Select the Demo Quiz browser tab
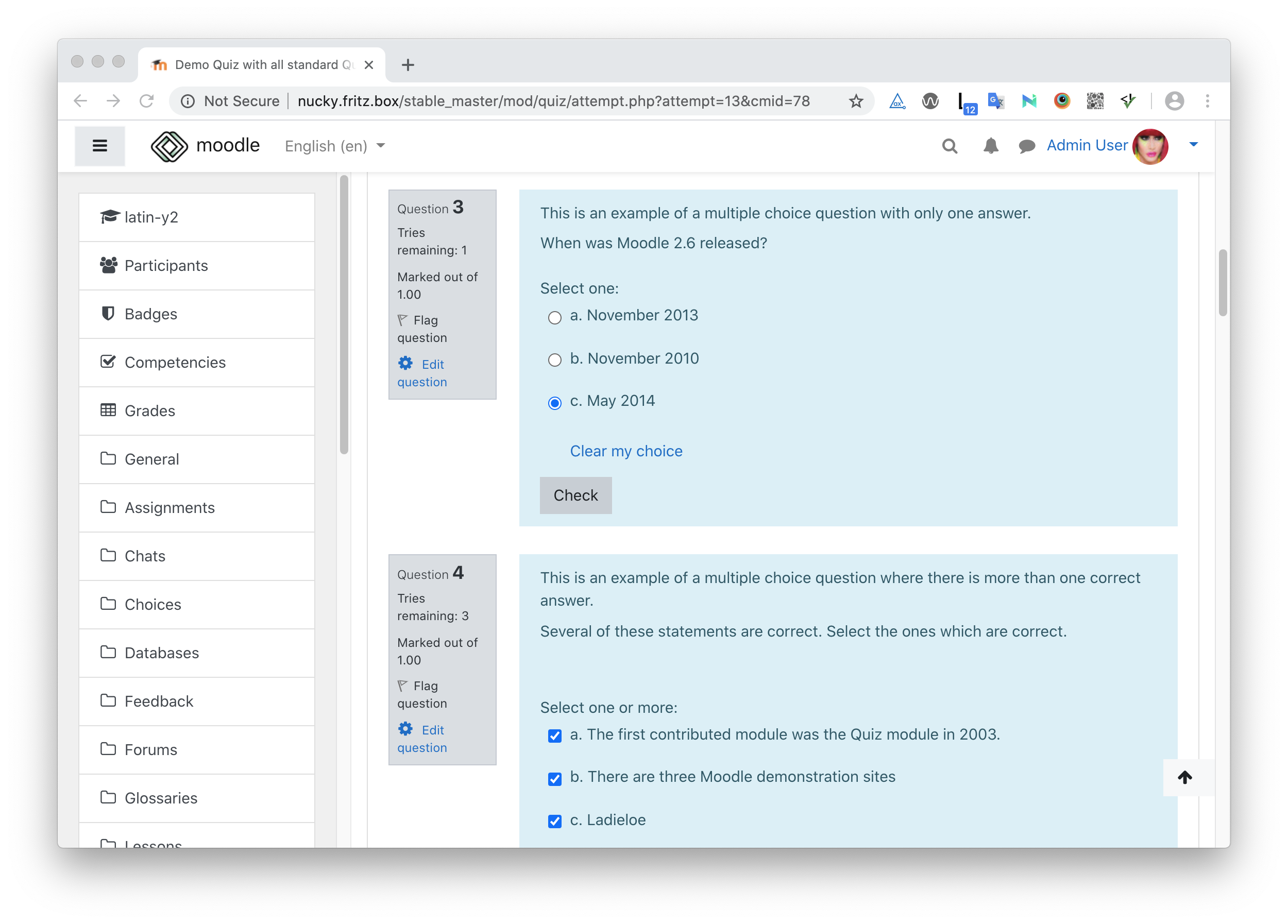The height and width of the screenshot is (924, 1288). 261,65
